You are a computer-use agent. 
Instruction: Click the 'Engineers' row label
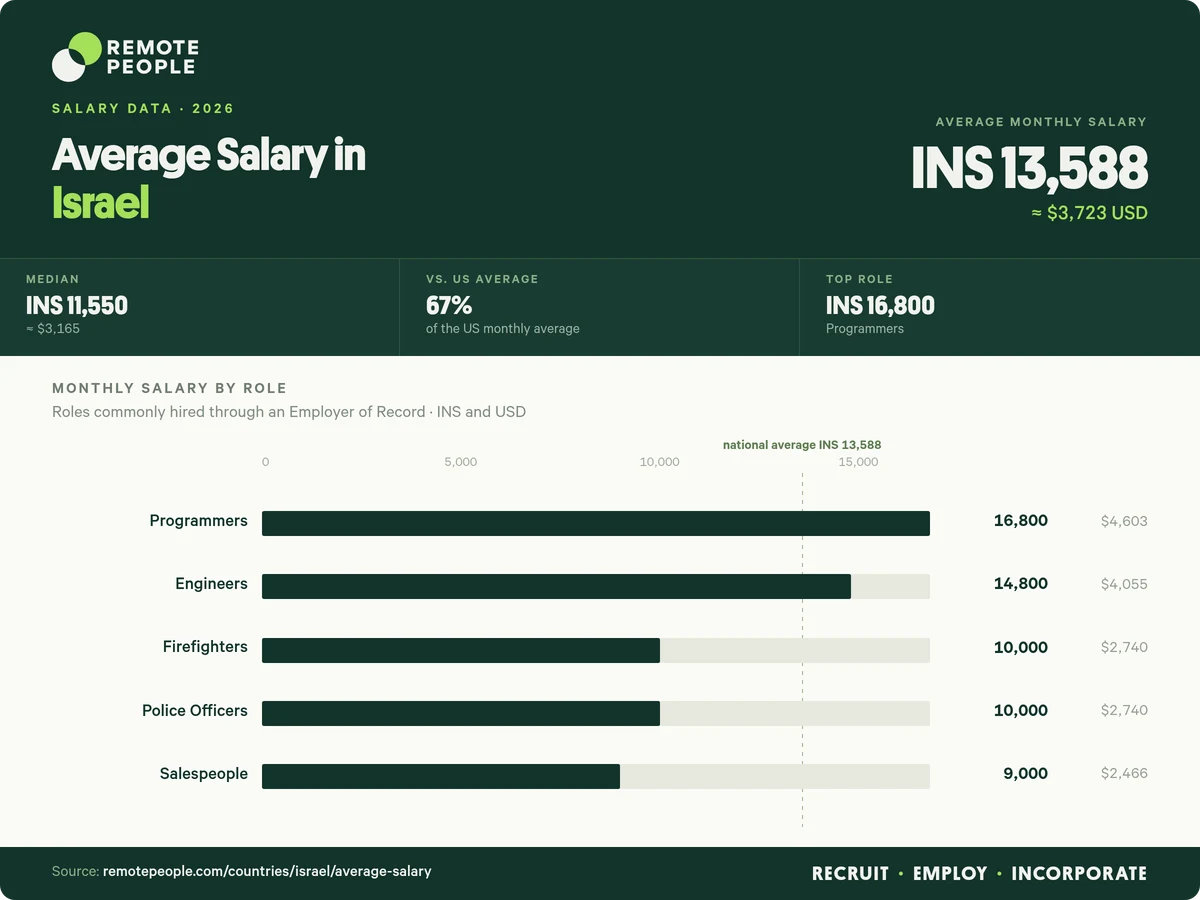[x=211, y=584]
